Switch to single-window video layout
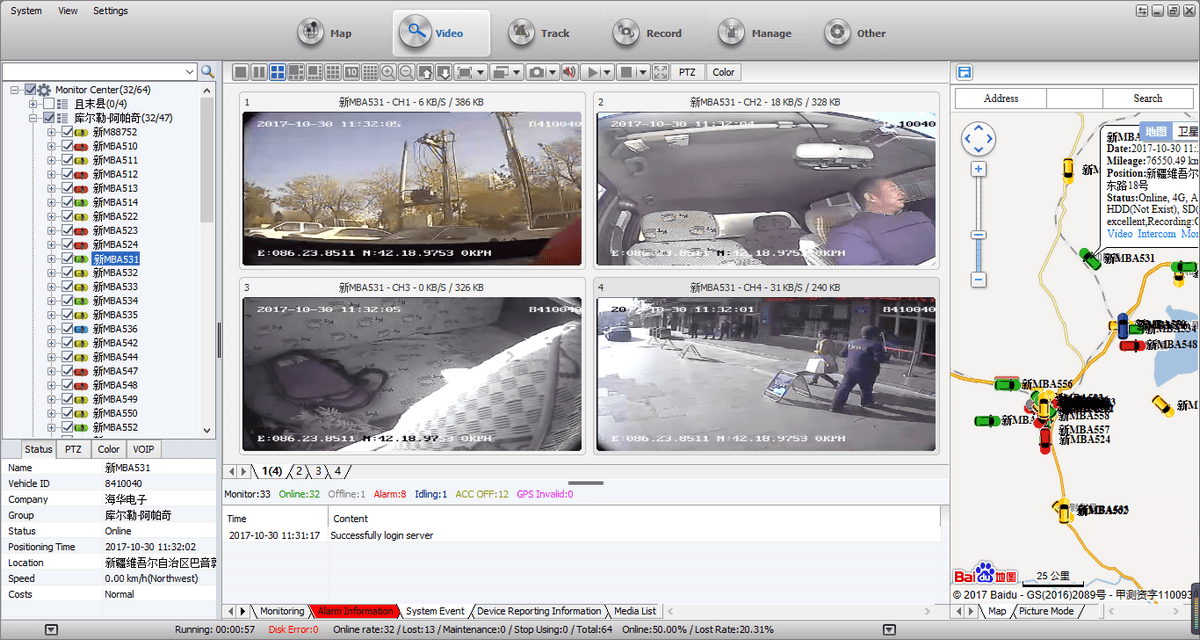This screenshot has width=1200, height=640. (x=240, y=72)
